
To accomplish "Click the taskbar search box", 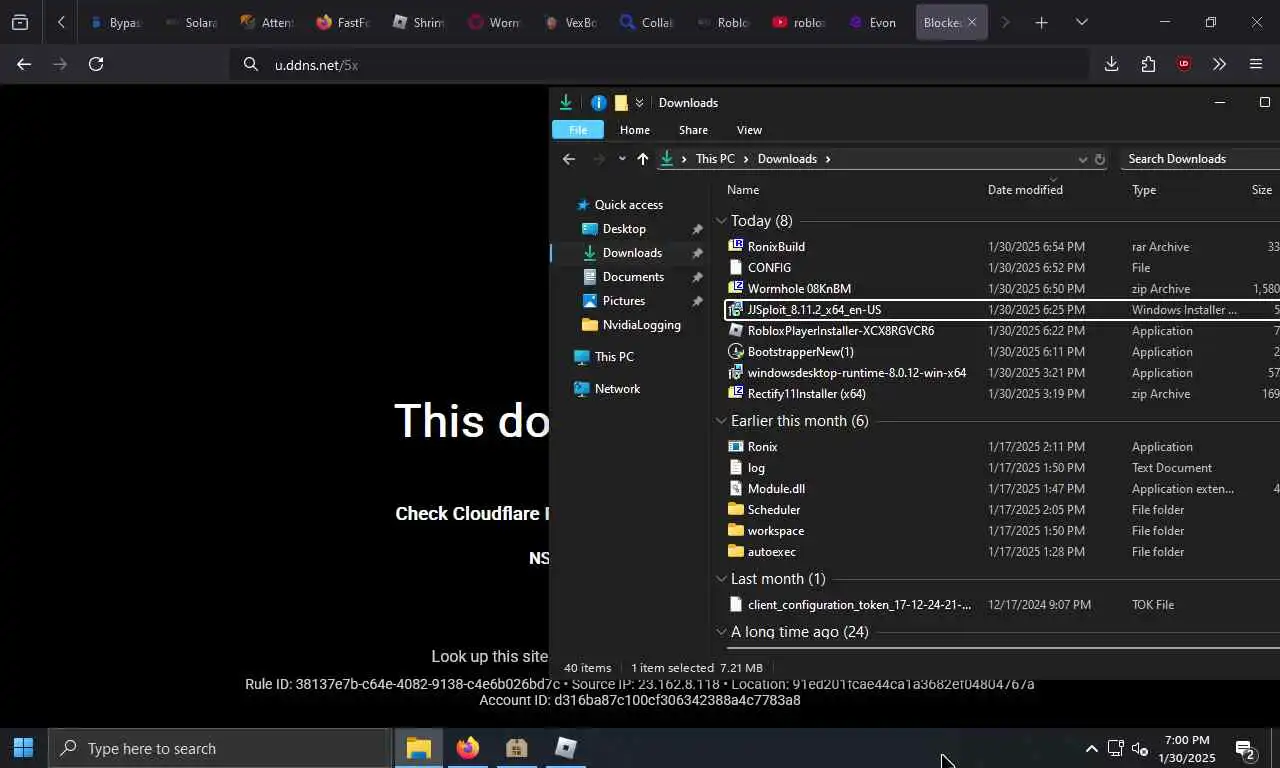I will pyautogui.click(x=220, y=748).
